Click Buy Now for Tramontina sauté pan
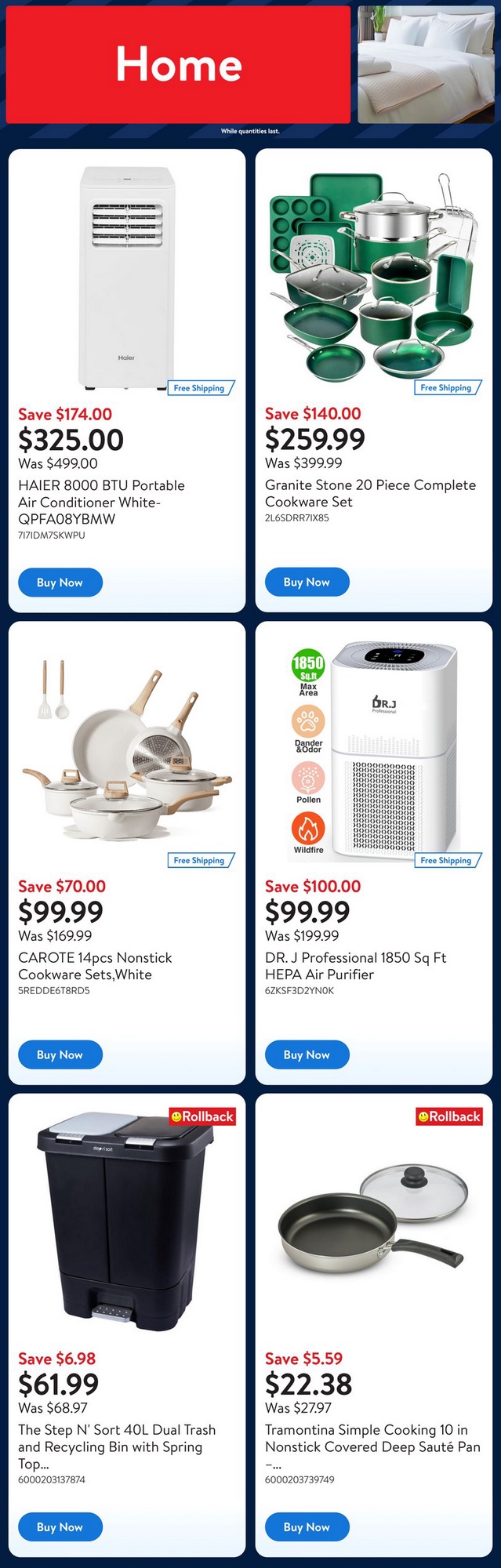Viewport: 501px width, 1568px height. (x=307, y=1526)
